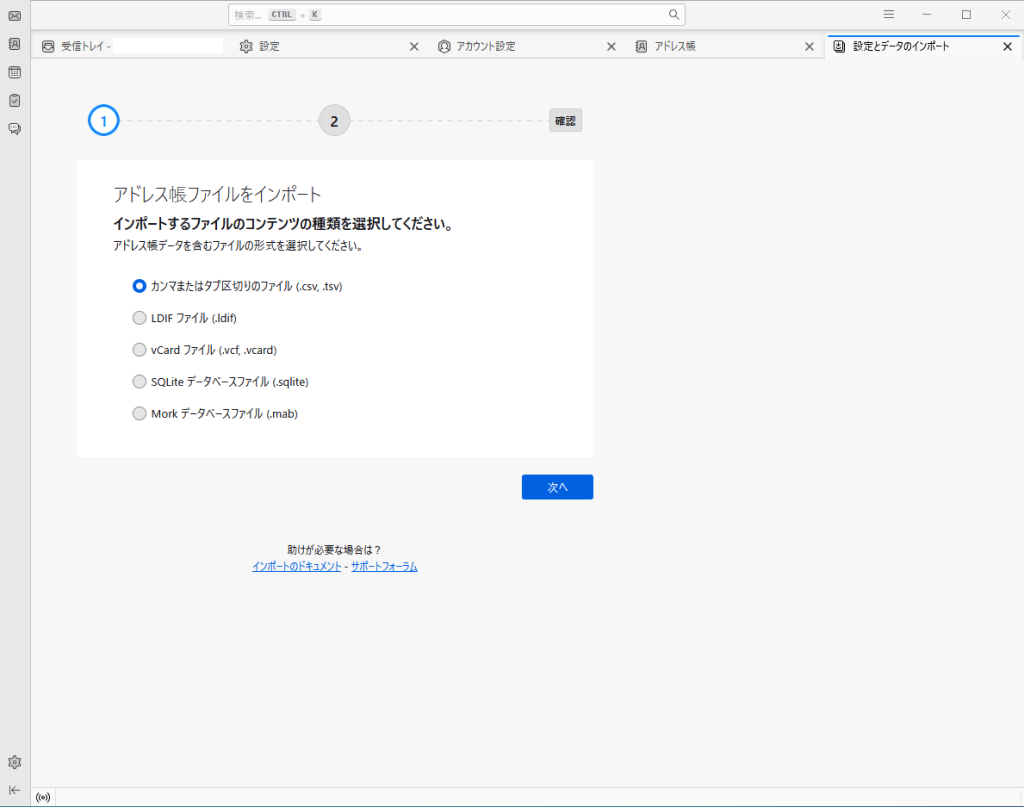Click the search field at top
Screen dimensions: 1024x807
pyautogui.click(x=450, y=15)
